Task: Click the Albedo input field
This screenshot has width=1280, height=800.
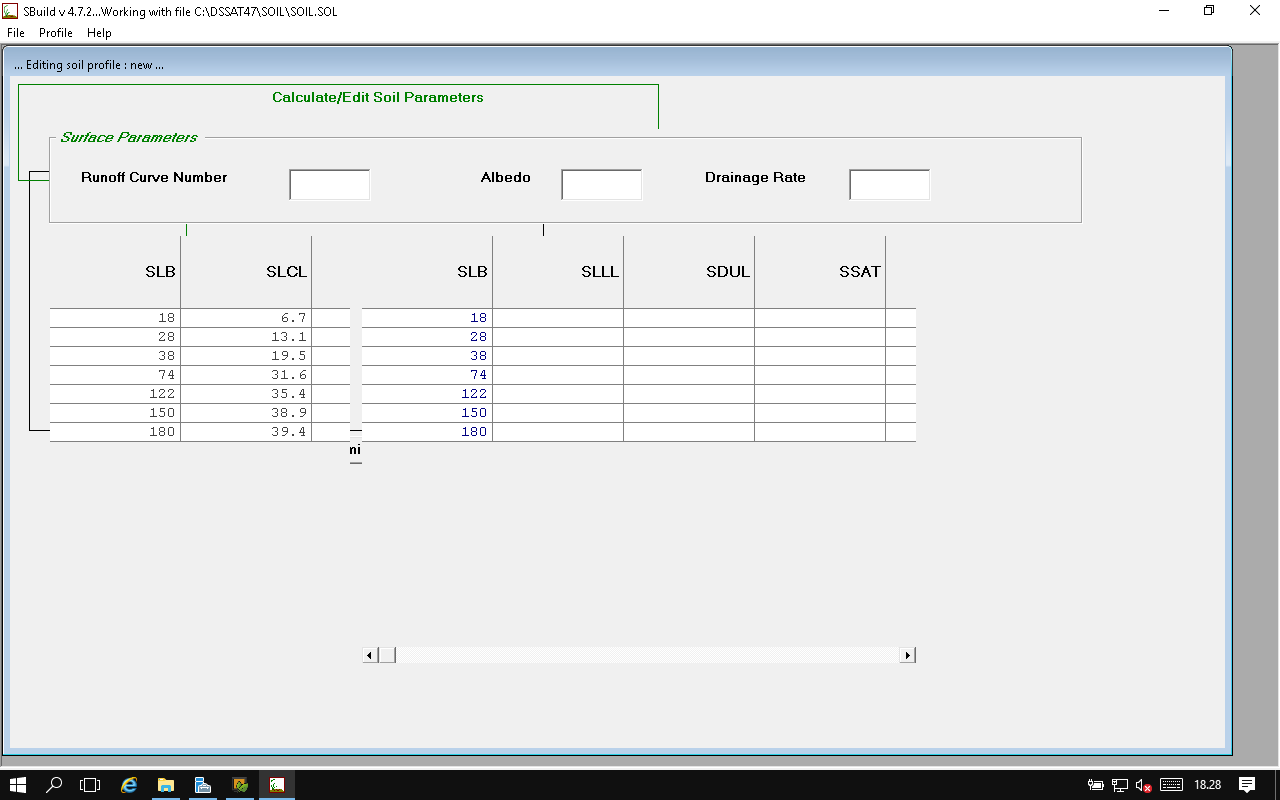Action: 601,185
